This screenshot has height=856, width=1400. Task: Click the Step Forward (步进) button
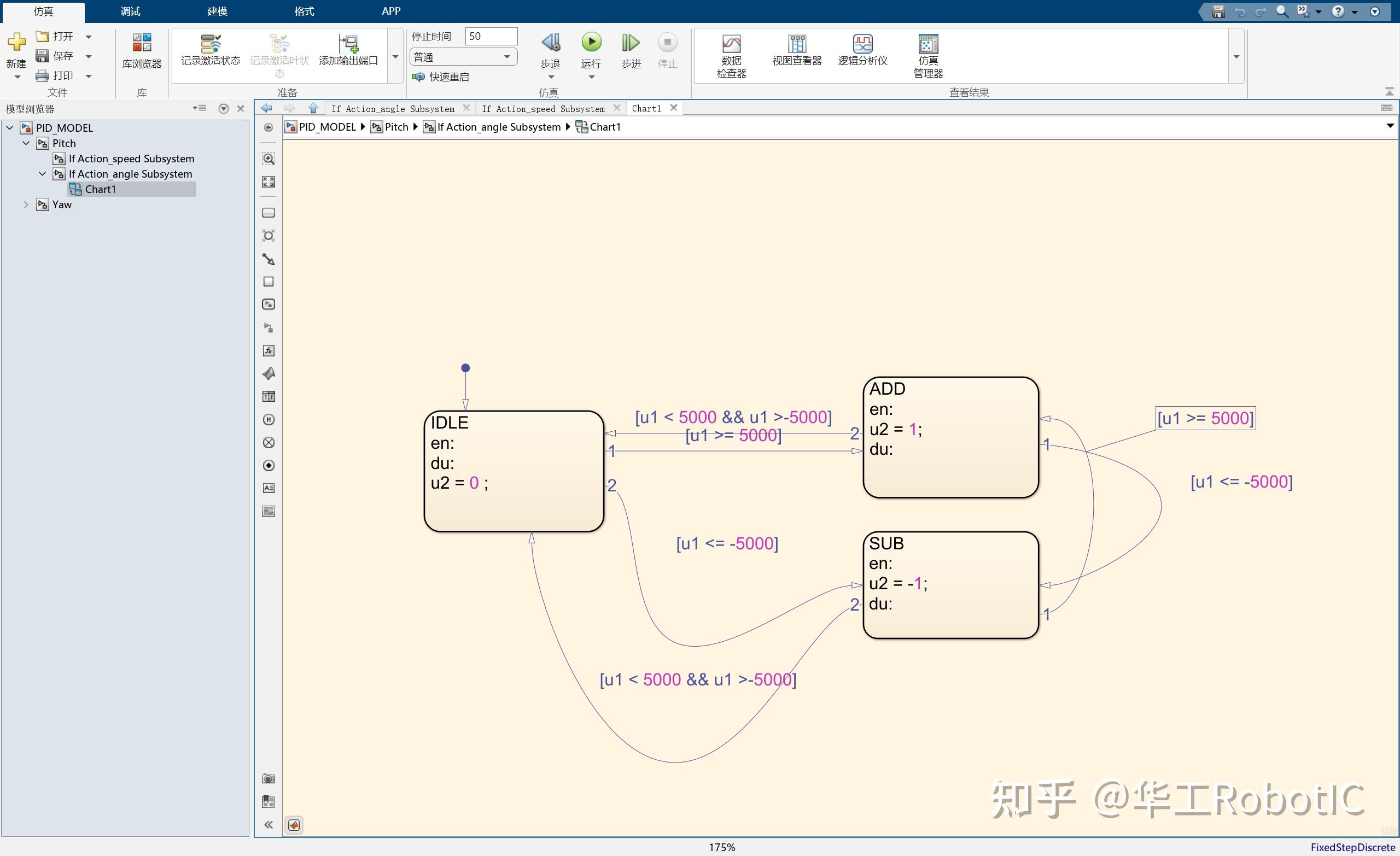[x=630, y=43]
